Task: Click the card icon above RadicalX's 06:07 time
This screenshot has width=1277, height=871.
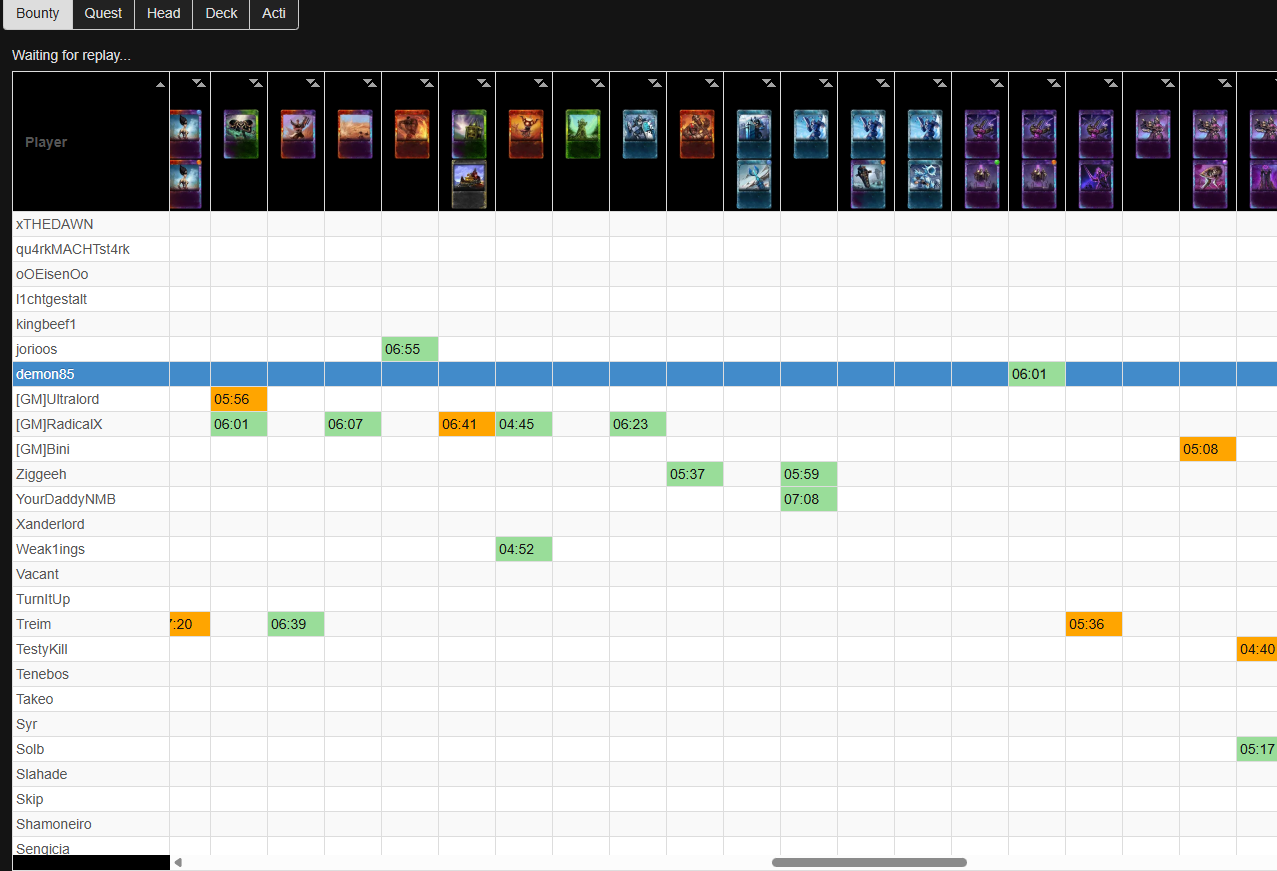Action: click(354, 134)
